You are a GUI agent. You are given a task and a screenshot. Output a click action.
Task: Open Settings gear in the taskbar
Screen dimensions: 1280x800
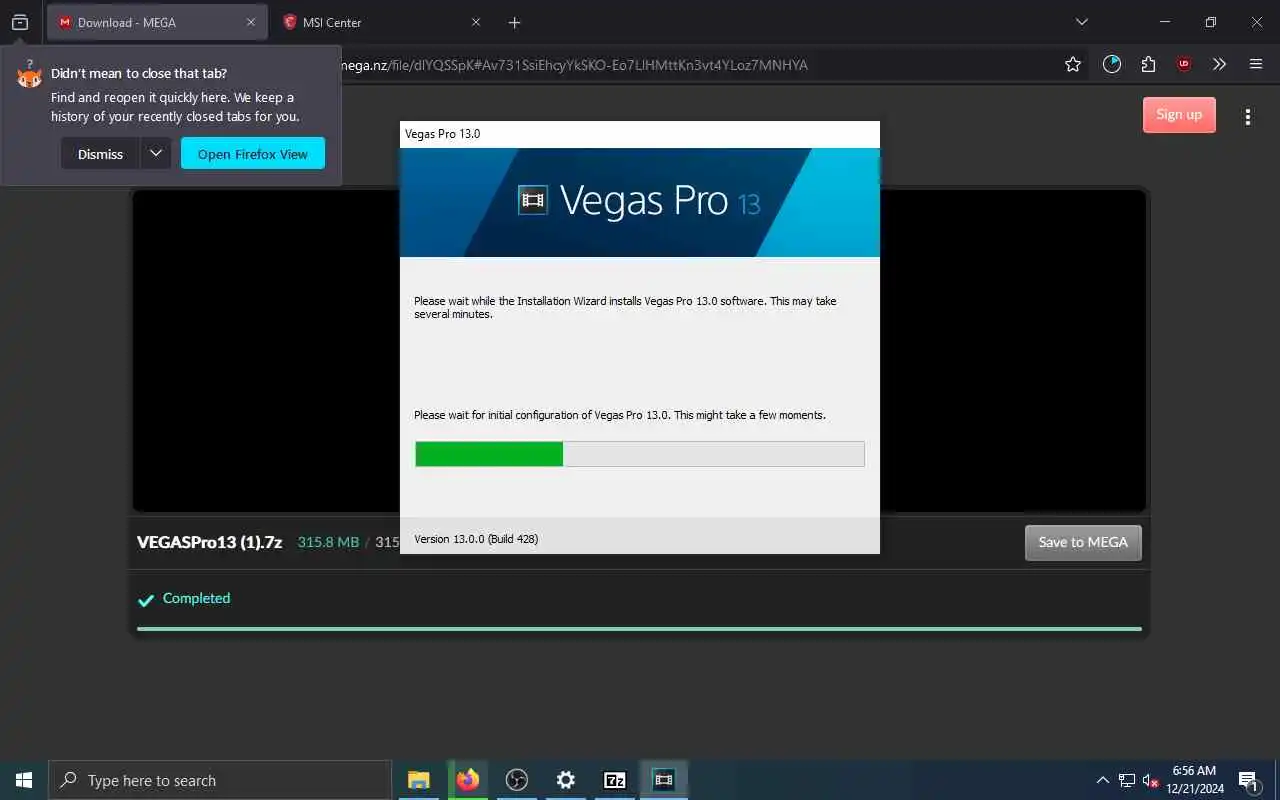pyautogui.click(x=566, y=780)
